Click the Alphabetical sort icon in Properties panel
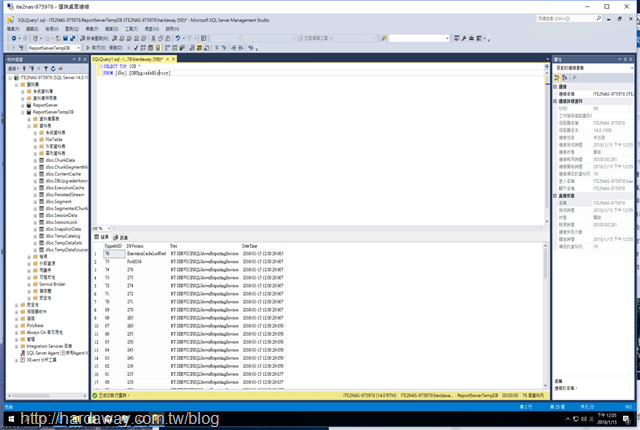 [x=565, y=78]
